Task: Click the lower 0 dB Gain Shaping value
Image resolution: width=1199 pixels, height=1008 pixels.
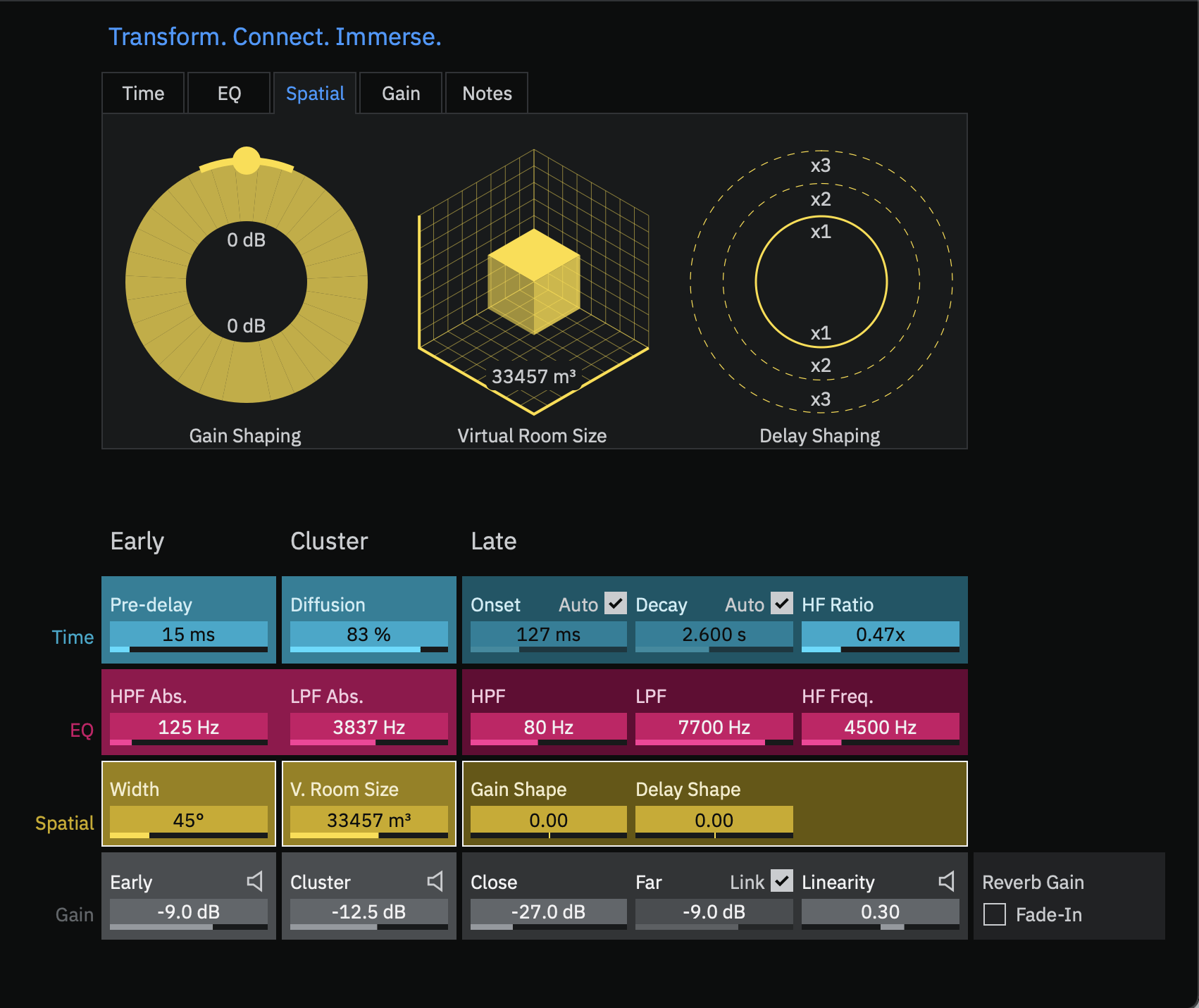Action: point(247,325)
